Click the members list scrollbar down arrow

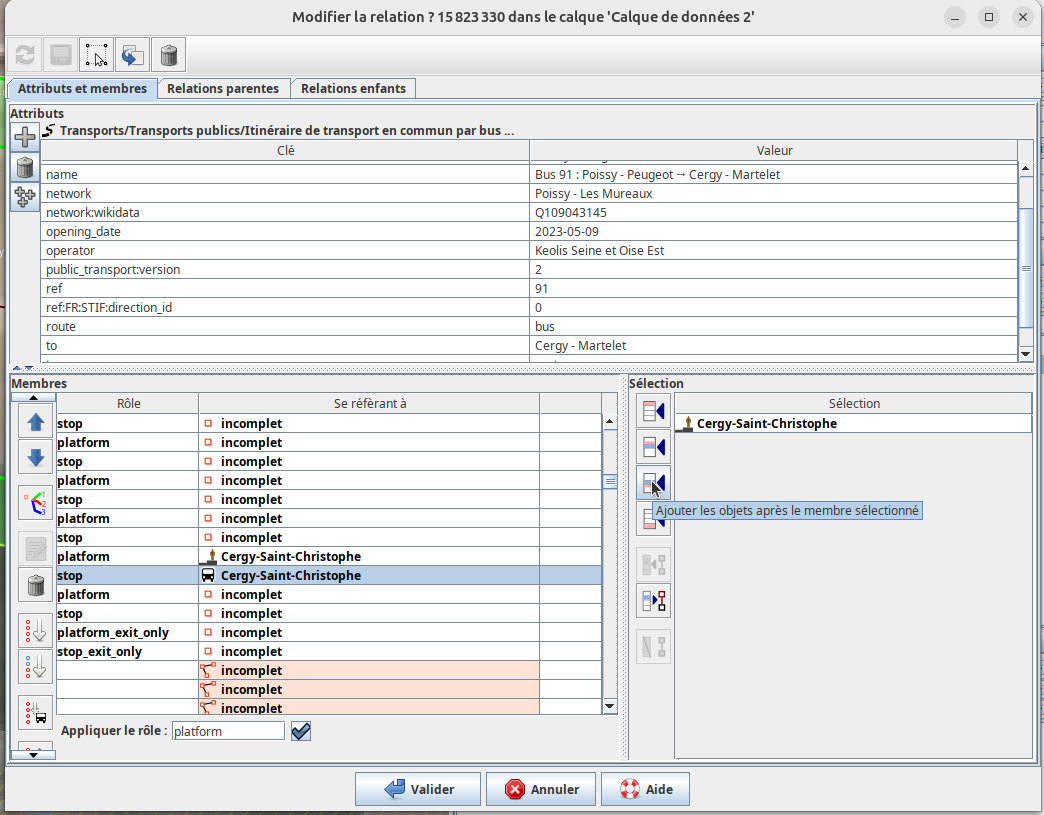tap(609, 706)
